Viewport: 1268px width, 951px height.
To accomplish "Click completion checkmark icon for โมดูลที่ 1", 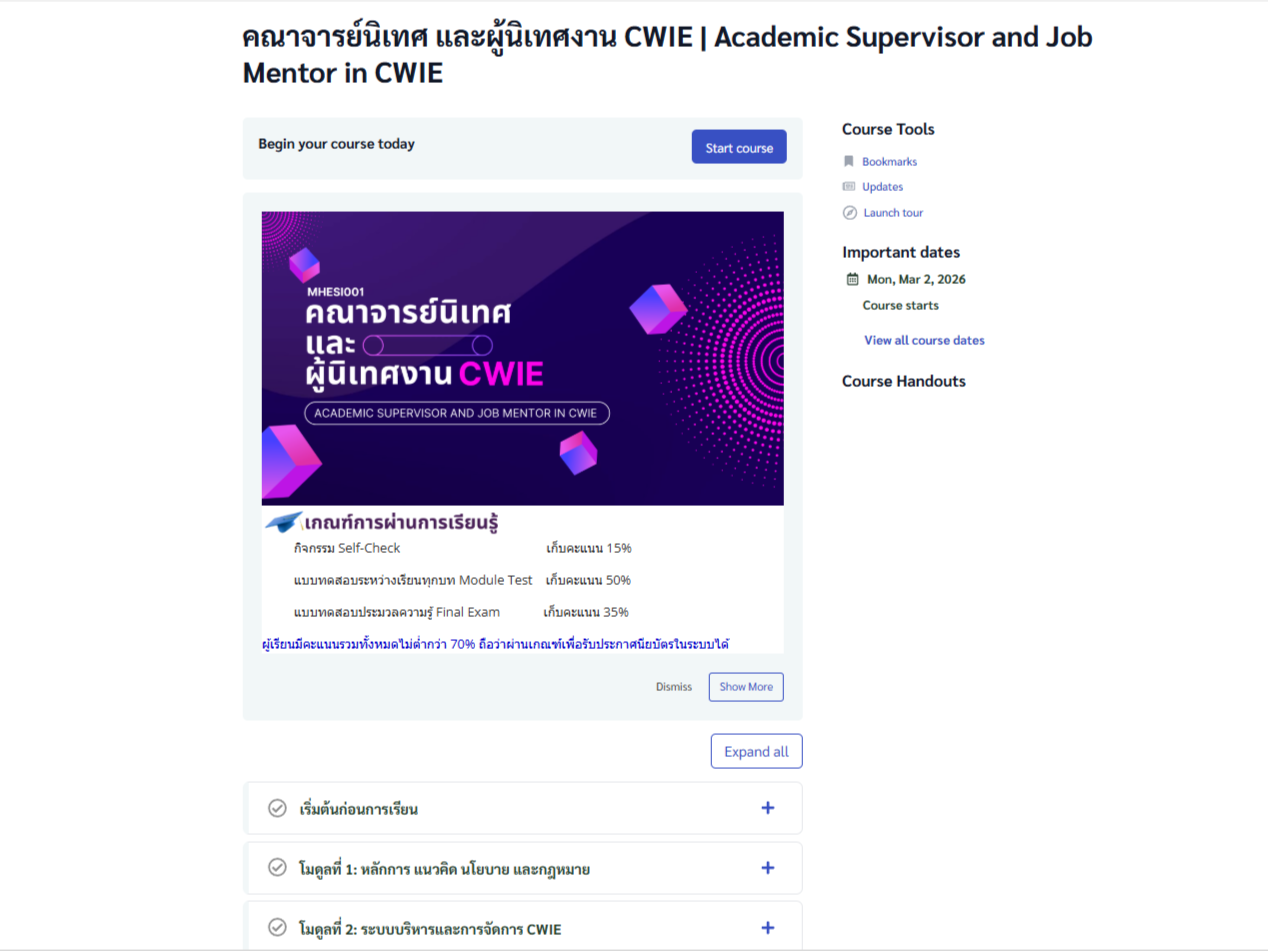I will pos(277,868).
